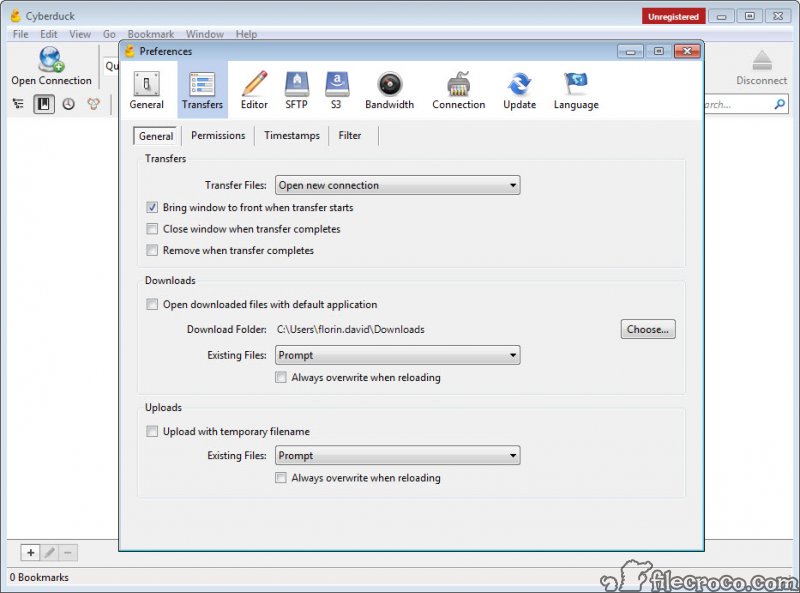Open Downloads Existing Files Prompt dropdown

point(397,355)
